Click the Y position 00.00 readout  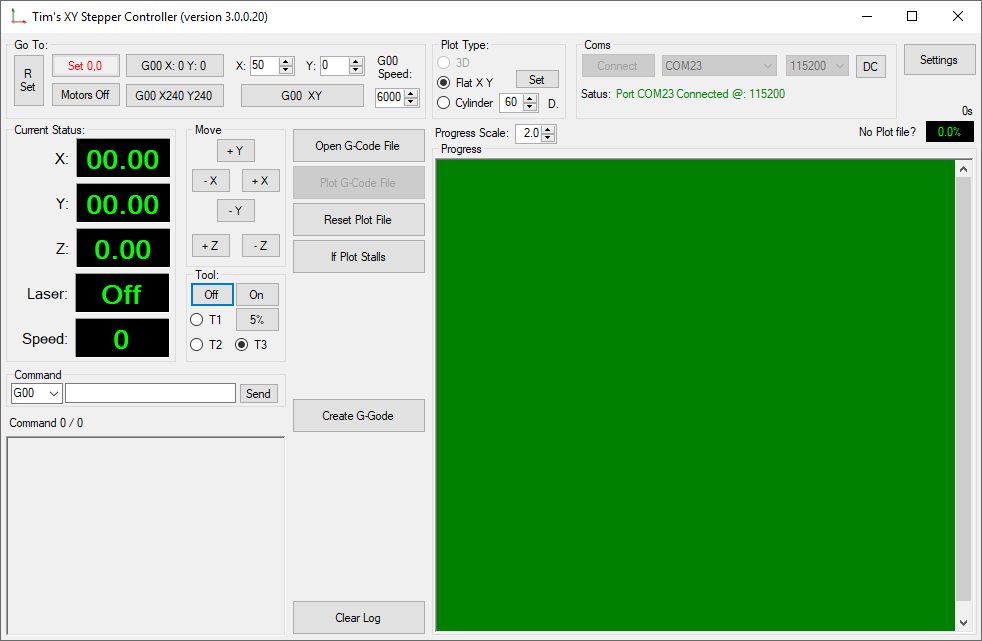coord(123,204)
